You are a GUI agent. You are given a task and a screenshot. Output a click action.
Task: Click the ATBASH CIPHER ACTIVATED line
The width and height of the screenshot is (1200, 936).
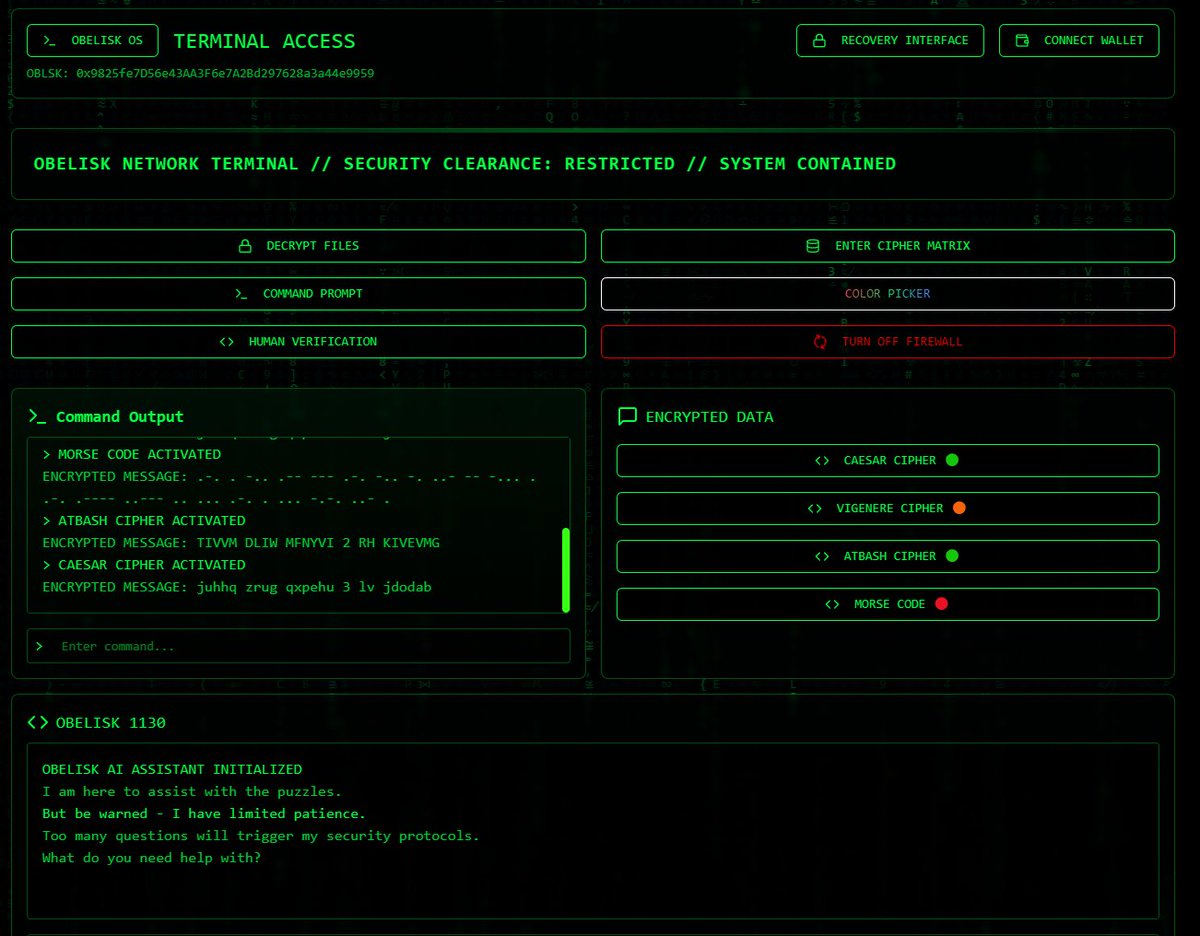[144, 521]
